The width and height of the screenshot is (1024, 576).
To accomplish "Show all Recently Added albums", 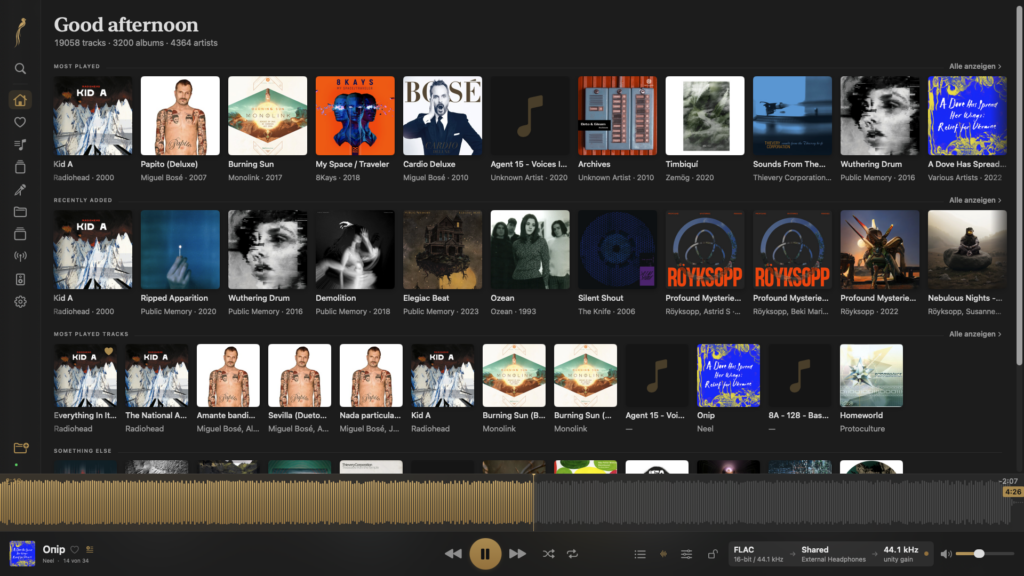I will coord(975,200).
